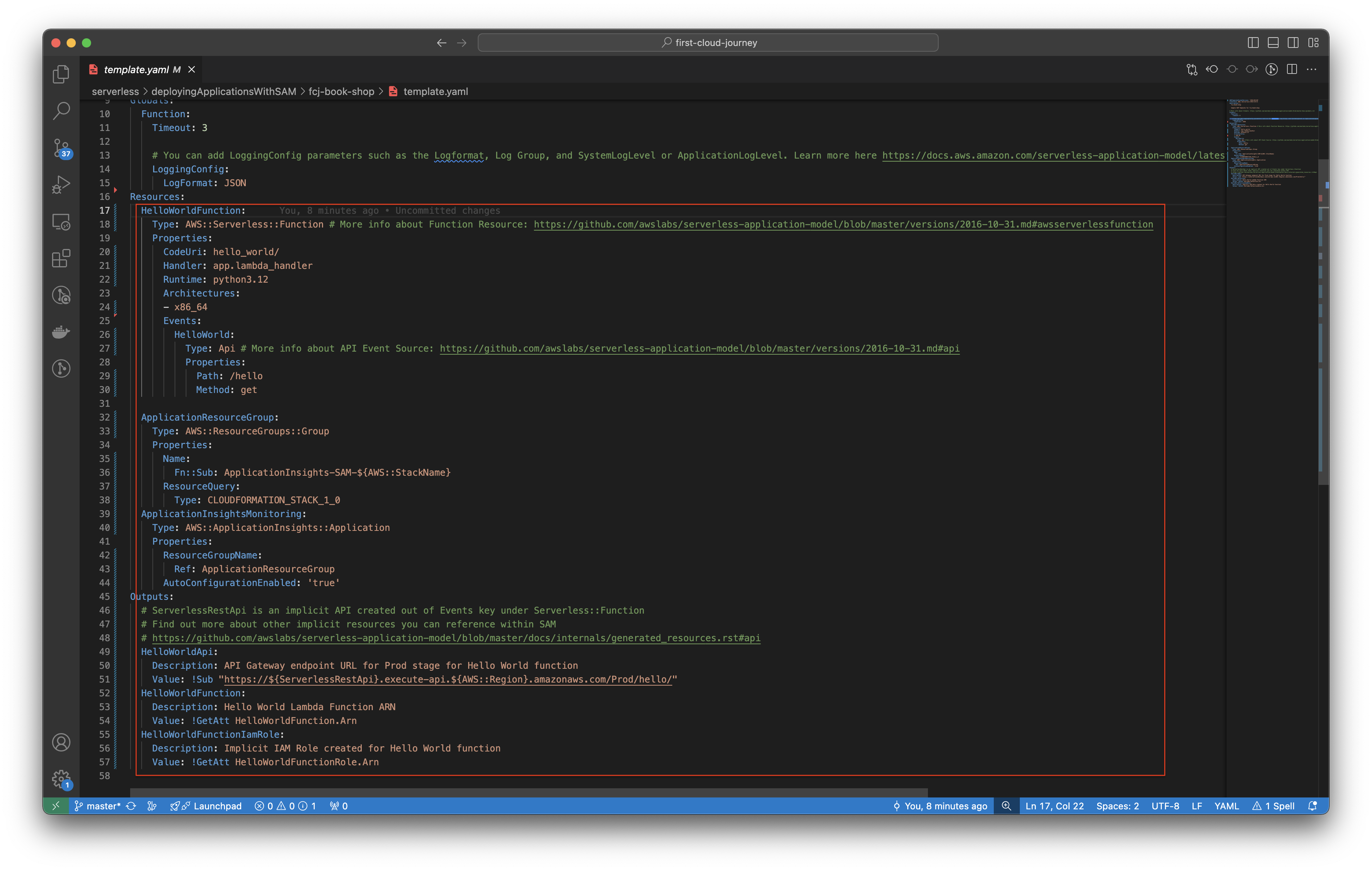Split the editor to the right
Screen dimensions: 1372x871
[1292, 70]
